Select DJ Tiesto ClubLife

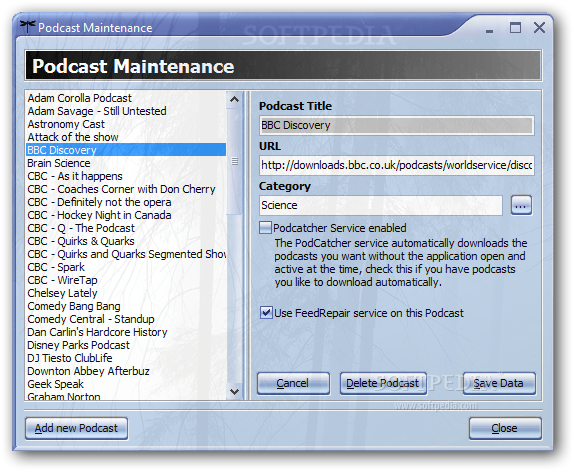[126, 358]
